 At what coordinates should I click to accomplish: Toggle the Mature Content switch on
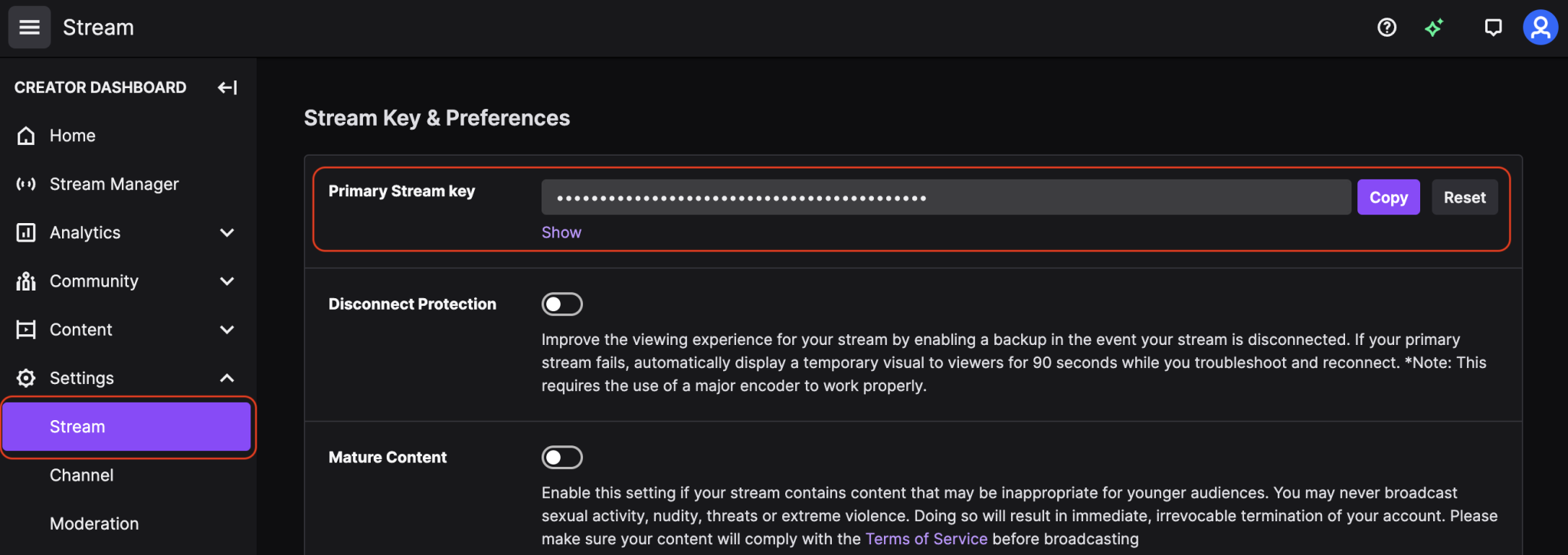(x=562, y=457)
